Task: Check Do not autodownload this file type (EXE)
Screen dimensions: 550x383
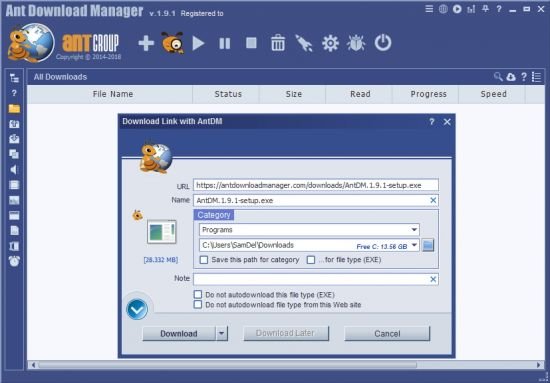Action: pos(198,294)
